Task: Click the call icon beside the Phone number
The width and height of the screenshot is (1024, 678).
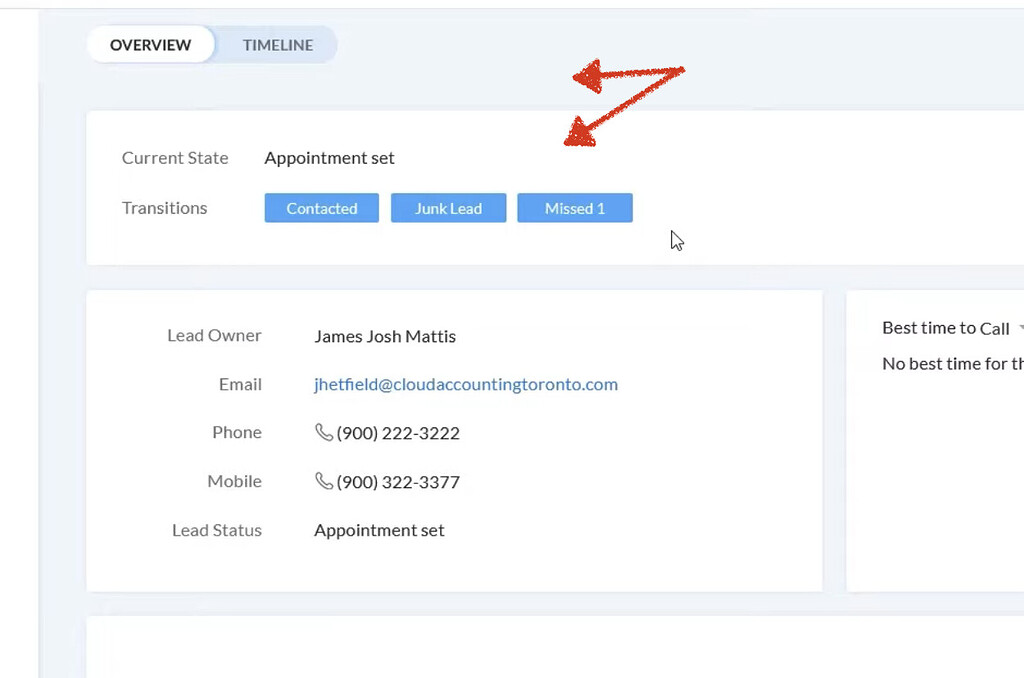Action: tap(324, 432)
